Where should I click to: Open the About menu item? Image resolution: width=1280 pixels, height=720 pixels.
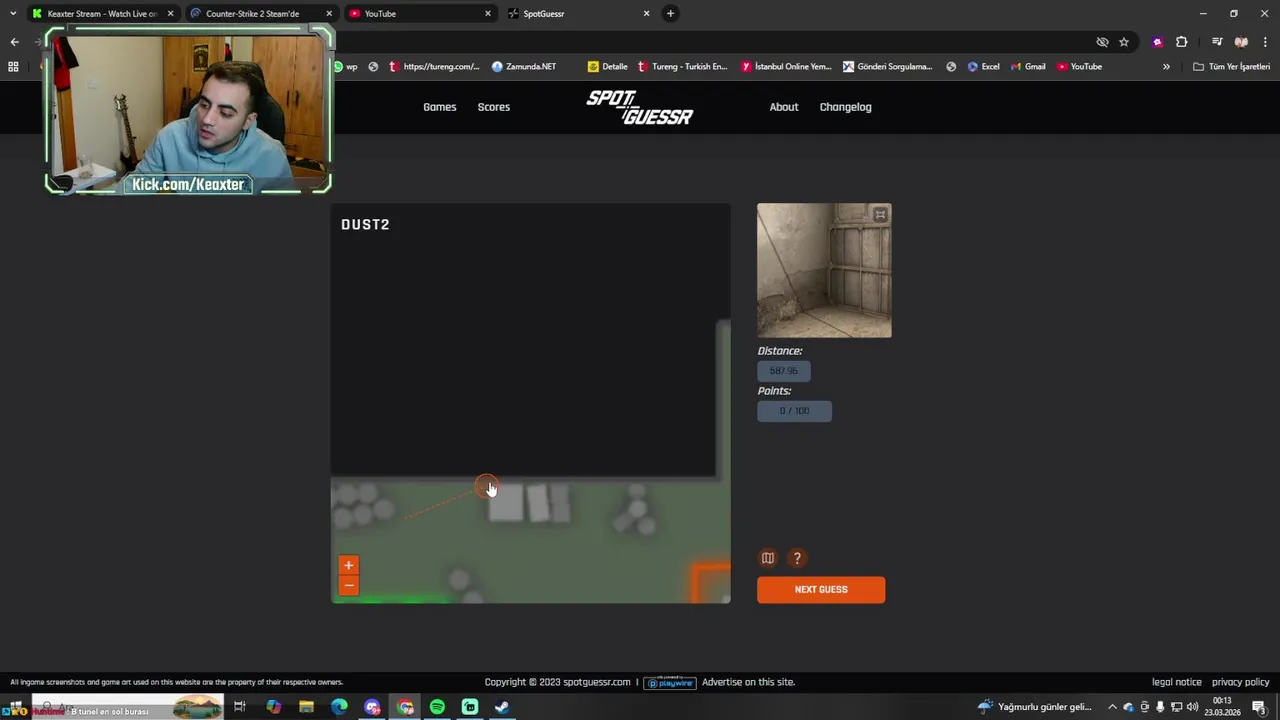784,107
